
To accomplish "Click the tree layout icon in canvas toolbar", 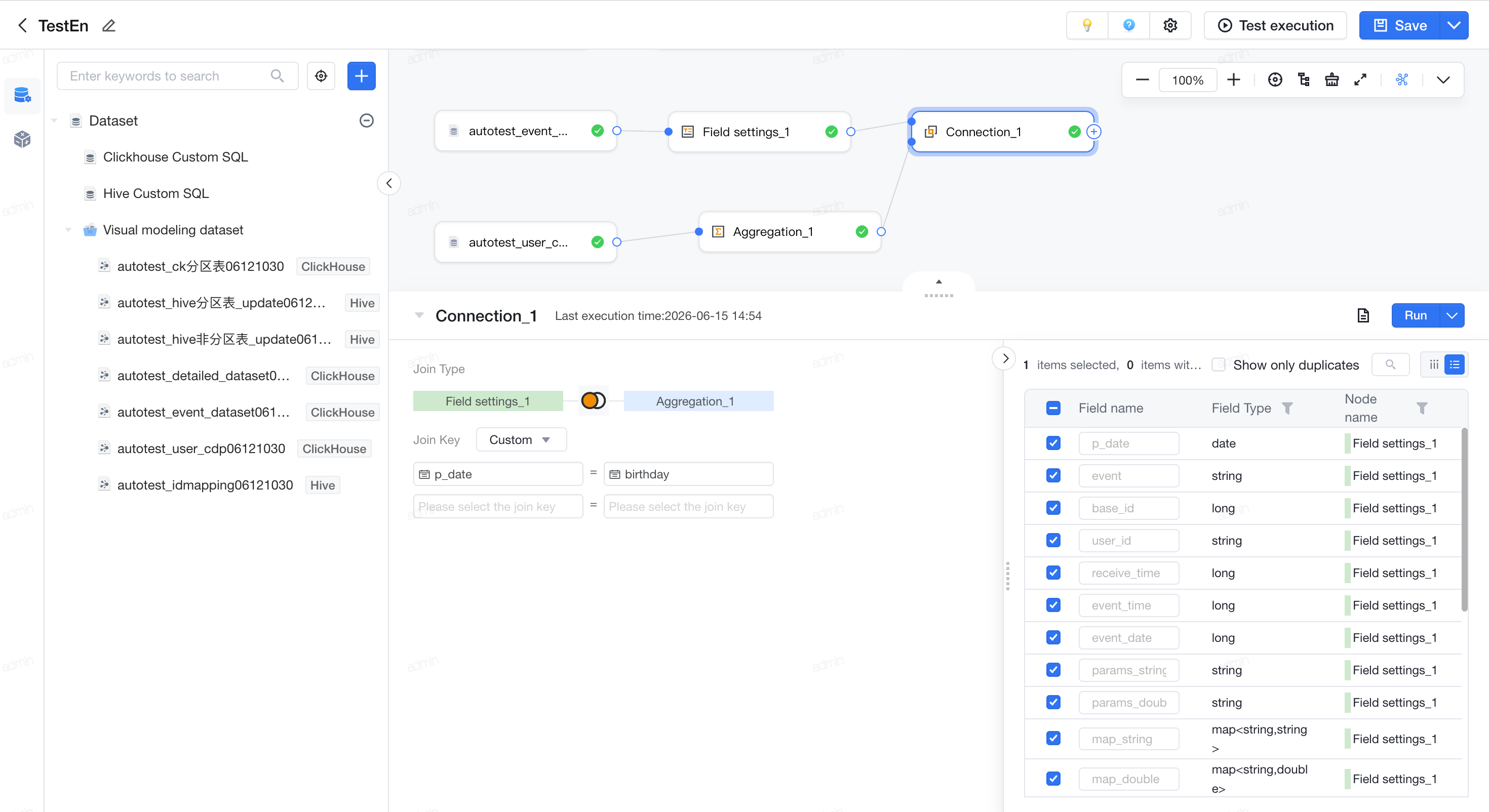I will pyautogui.click(x=1304, y=80).
